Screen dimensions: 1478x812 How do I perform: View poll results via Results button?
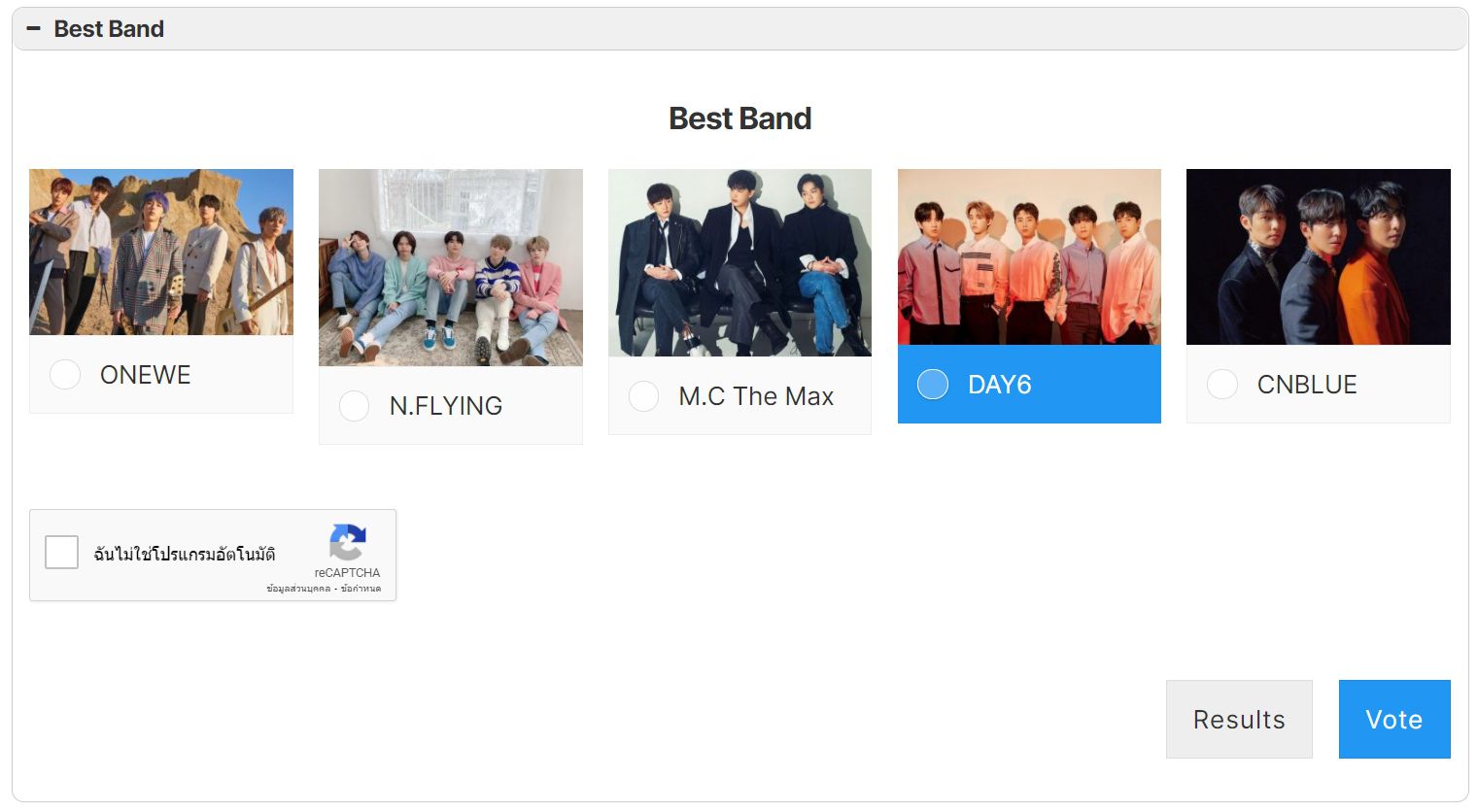click(x=1239, y=720)
